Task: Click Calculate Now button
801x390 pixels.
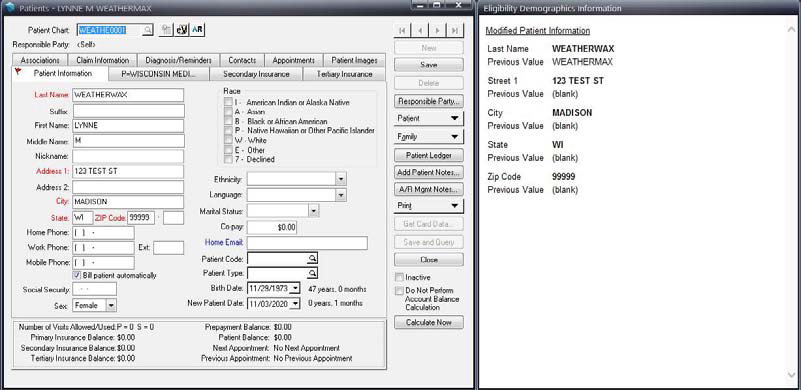Action: click(x=429, y=323)
